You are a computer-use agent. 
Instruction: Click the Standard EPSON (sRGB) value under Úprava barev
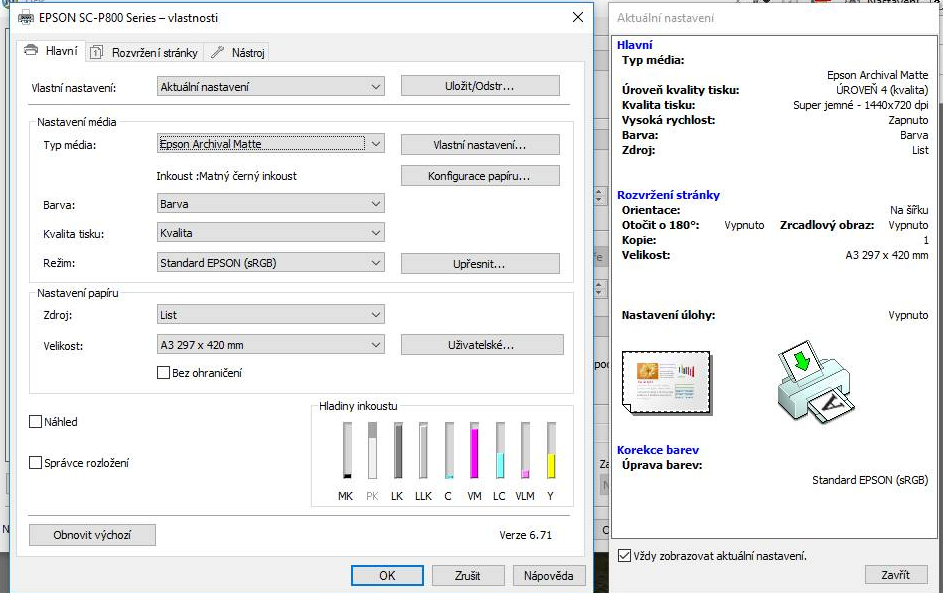coord(870,480)
